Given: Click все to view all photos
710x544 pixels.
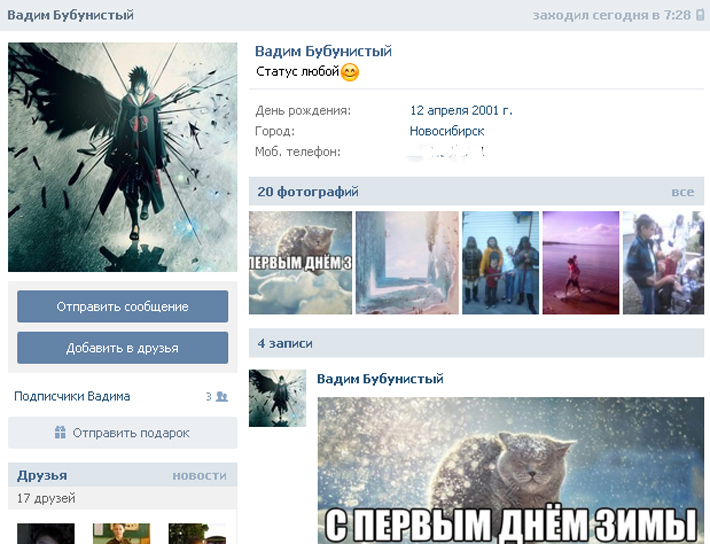Looking at the screenshot, I should [682, 192].
